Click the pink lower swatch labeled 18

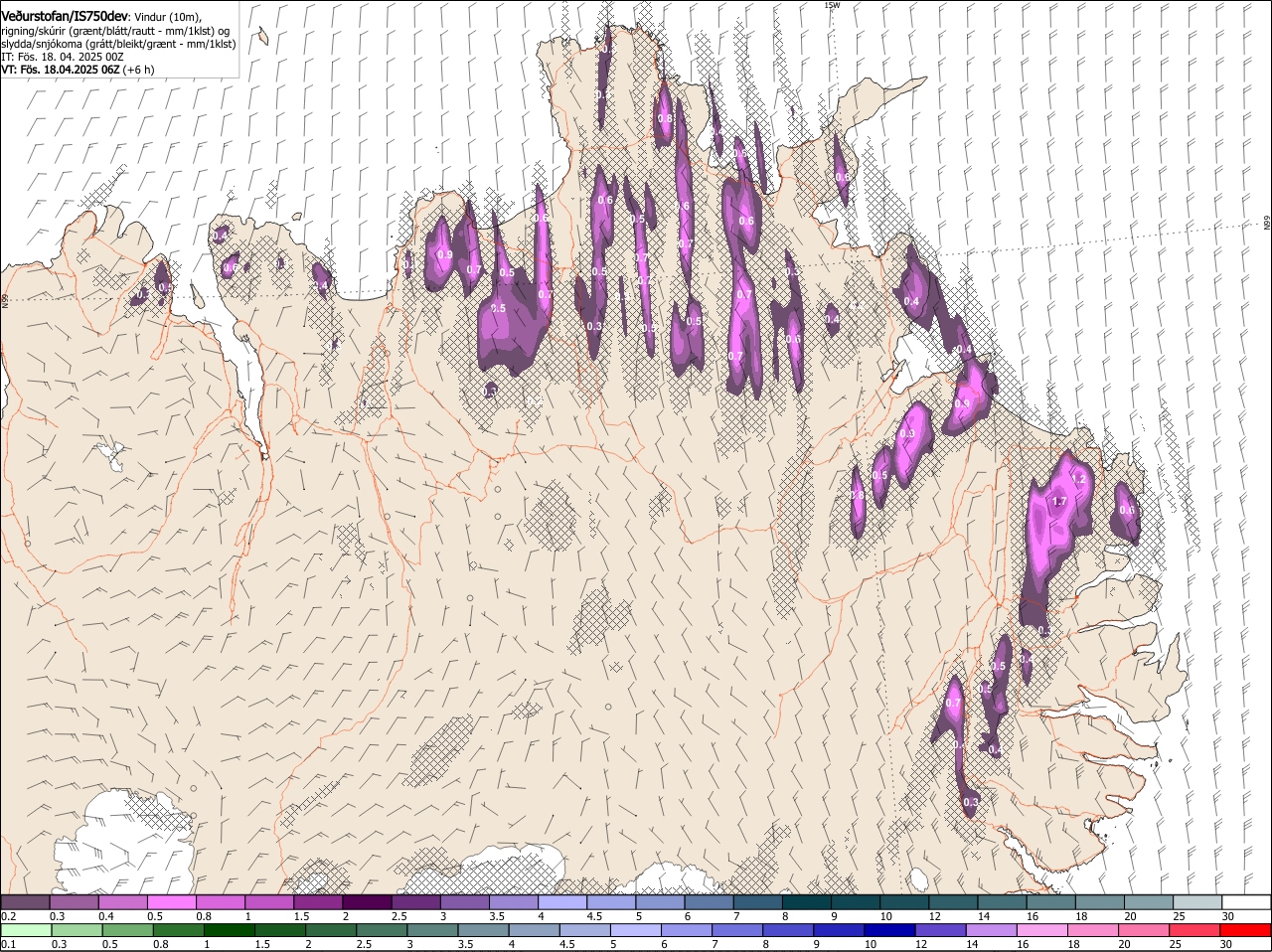click(1093, 930)
